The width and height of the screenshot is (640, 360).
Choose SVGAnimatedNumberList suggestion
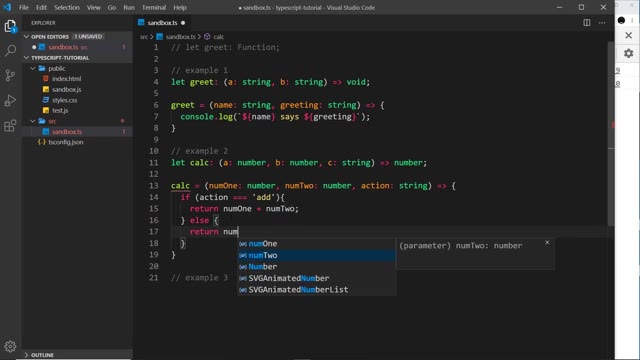[x=317, y=289]
